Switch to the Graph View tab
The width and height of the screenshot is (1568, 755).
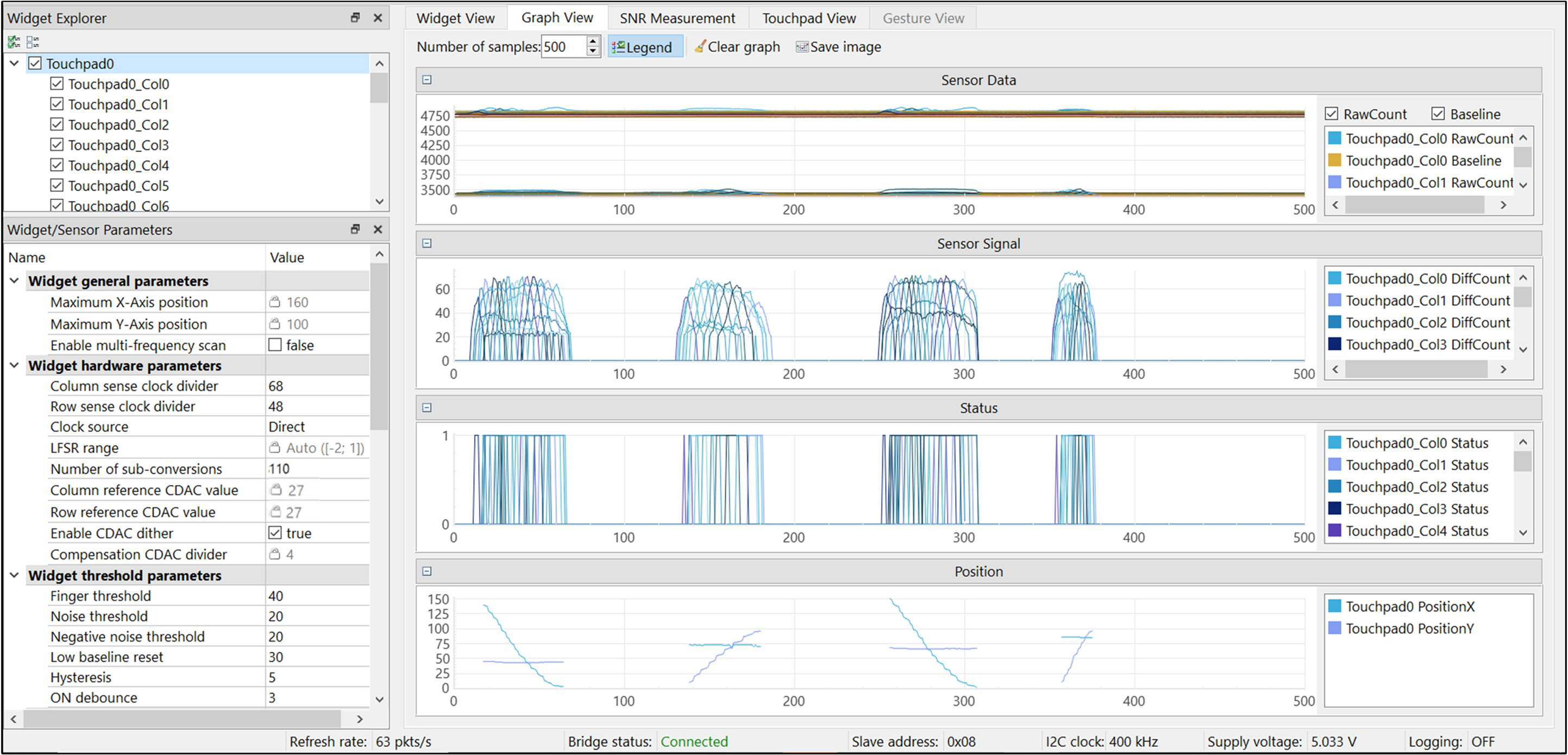(557, 17)
